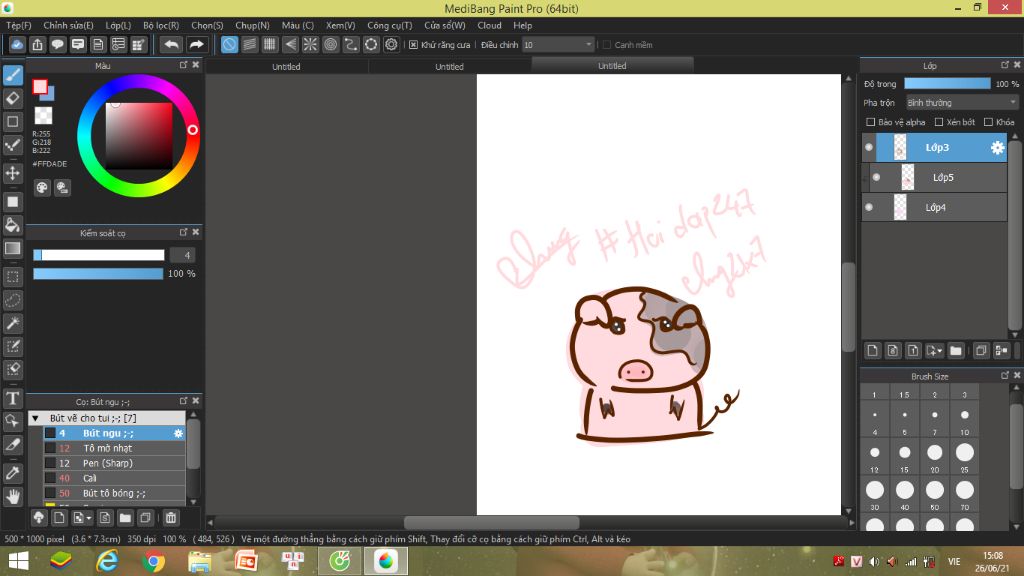
Task: Choose the Eyedropper tool
Action: [13, 473]
